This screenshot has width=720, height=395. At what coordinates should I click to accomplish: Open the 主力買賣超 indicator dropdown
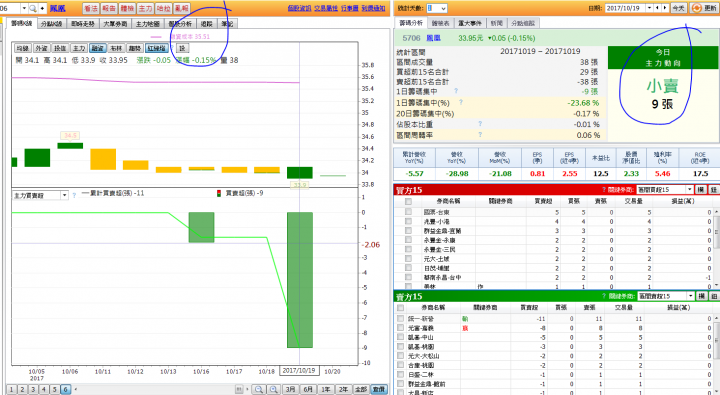pos(64,196)
